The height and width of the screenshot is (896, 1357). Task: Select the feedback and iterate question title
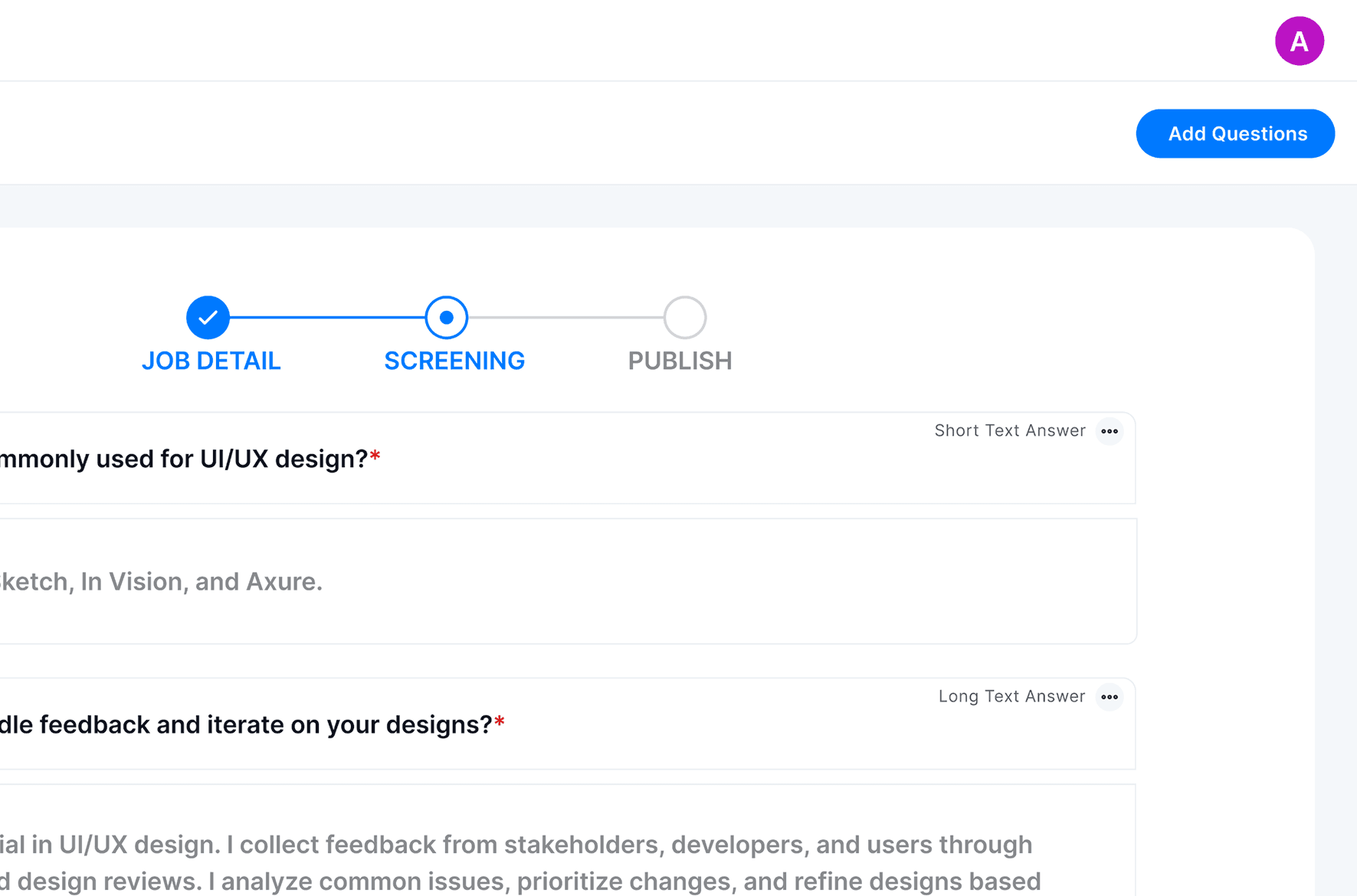(252, 724)
